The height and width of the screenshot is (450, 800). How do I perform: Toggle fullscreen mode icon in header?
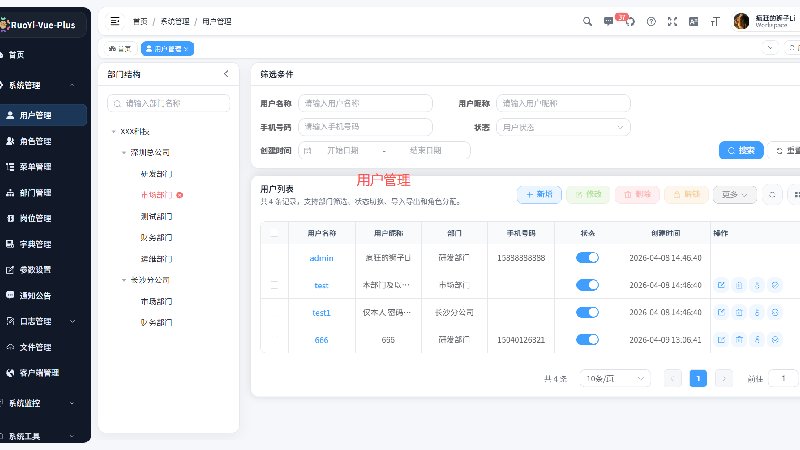click(672, 21)
